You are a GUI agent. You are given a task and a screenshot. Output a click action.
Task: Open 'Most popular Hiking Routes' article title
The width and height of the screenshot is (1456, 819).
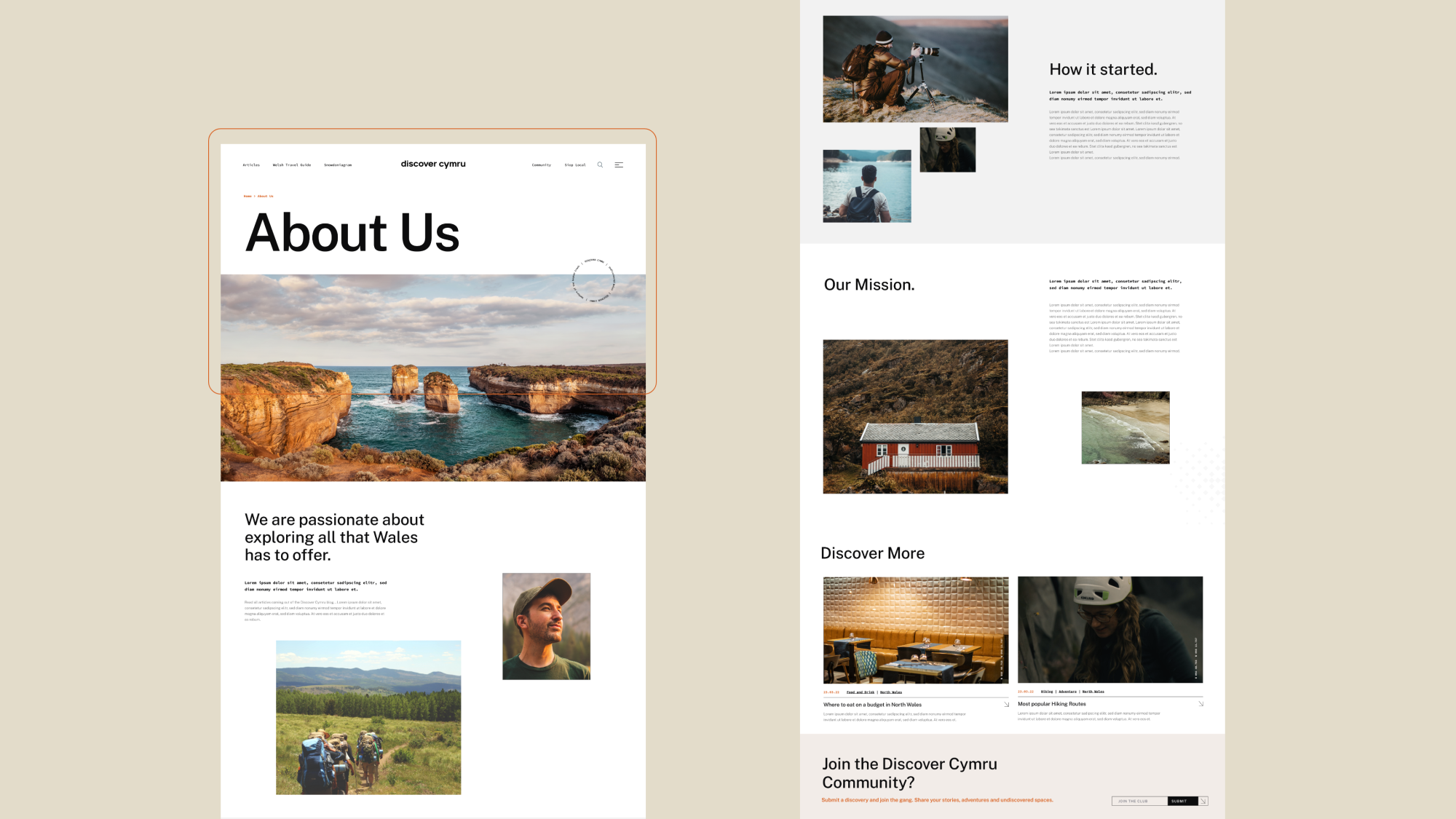coord(1051,704)
